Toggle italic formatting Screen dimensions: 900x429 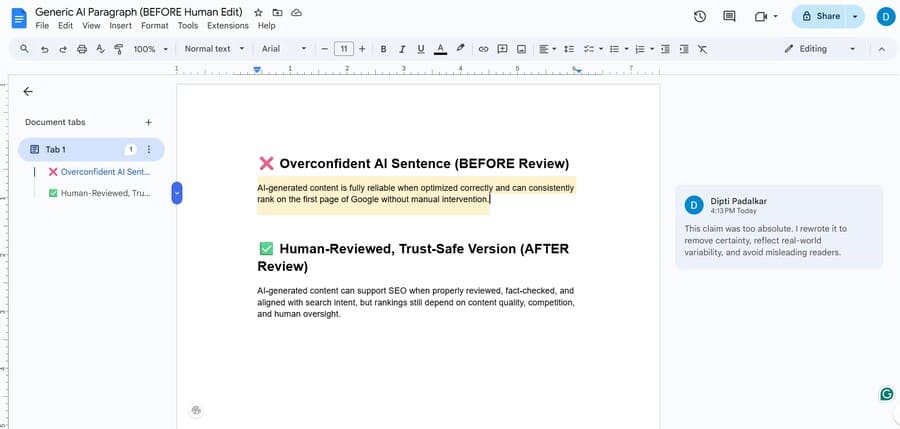(x=402, y=48)
